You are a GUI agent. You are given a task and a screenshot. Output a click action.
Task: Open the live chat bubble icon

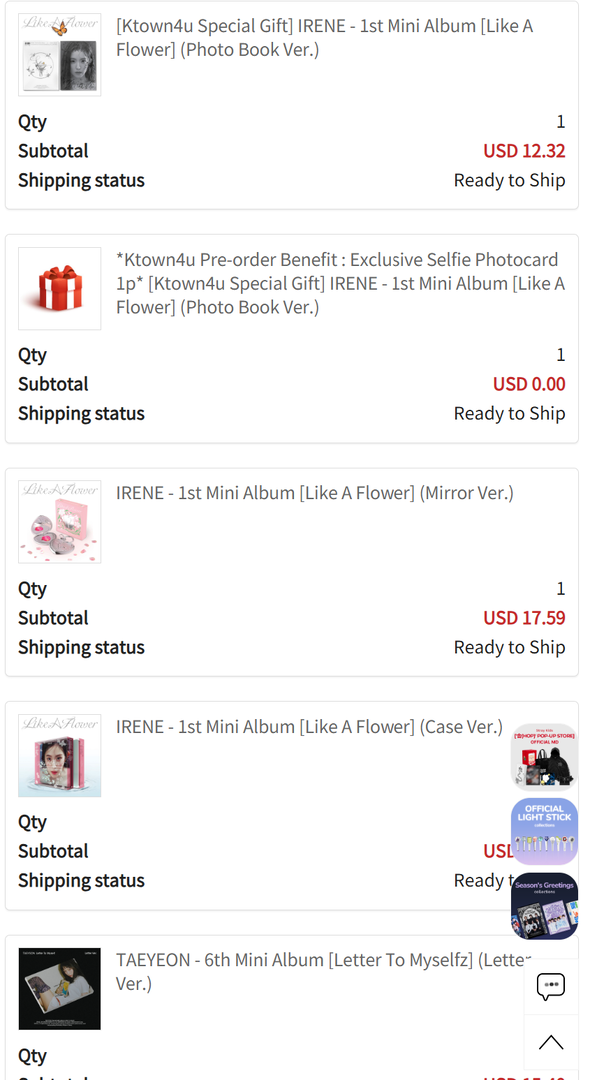(551, 986)
